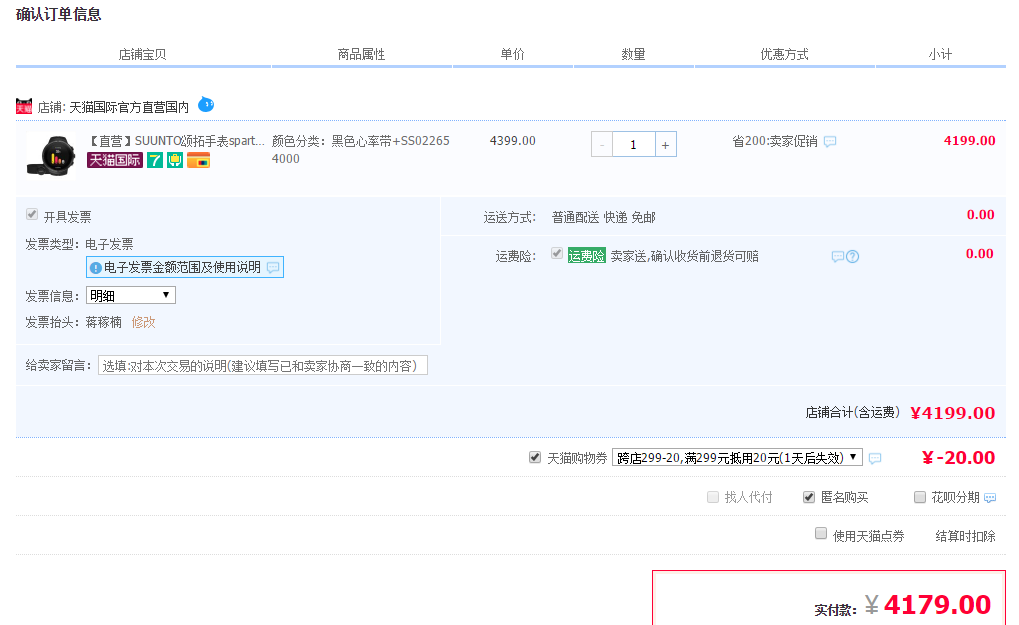This screenshot has height=625, width=1019.
Task: Click the 4199.00 subtotal amount on the product row
Action: pos(970,141)
